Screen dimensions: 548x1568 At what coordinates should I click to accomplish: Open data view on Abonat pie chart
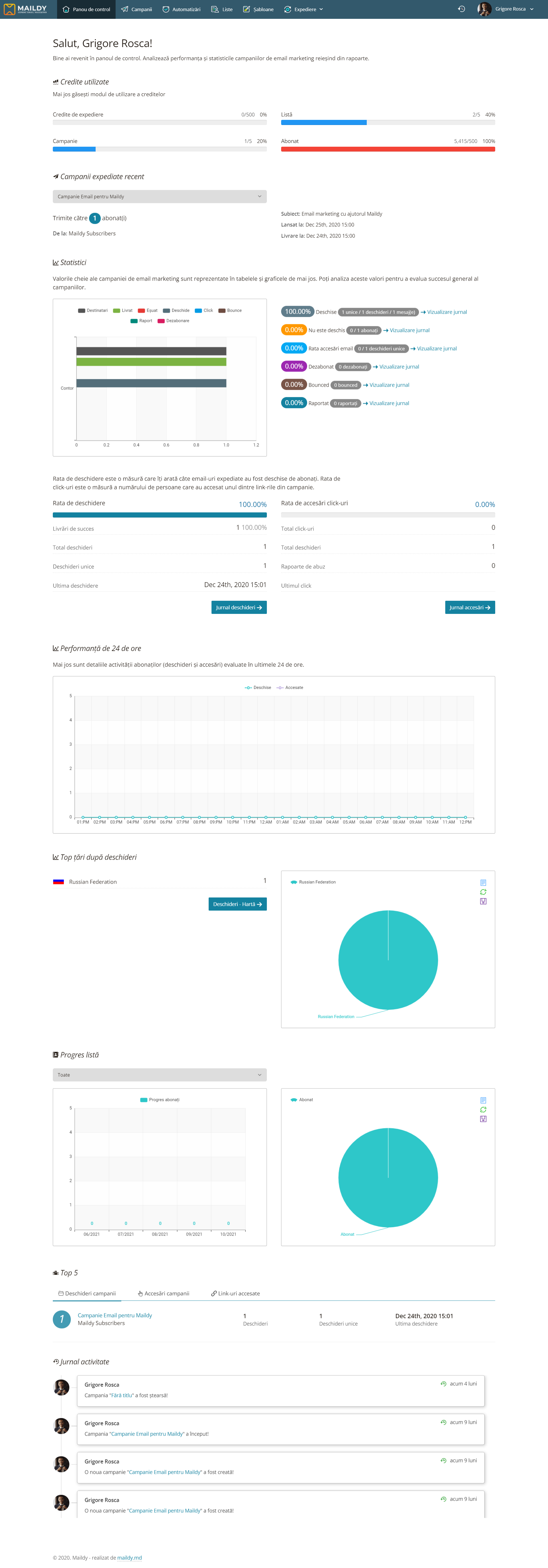click(x=483, y=1101)
